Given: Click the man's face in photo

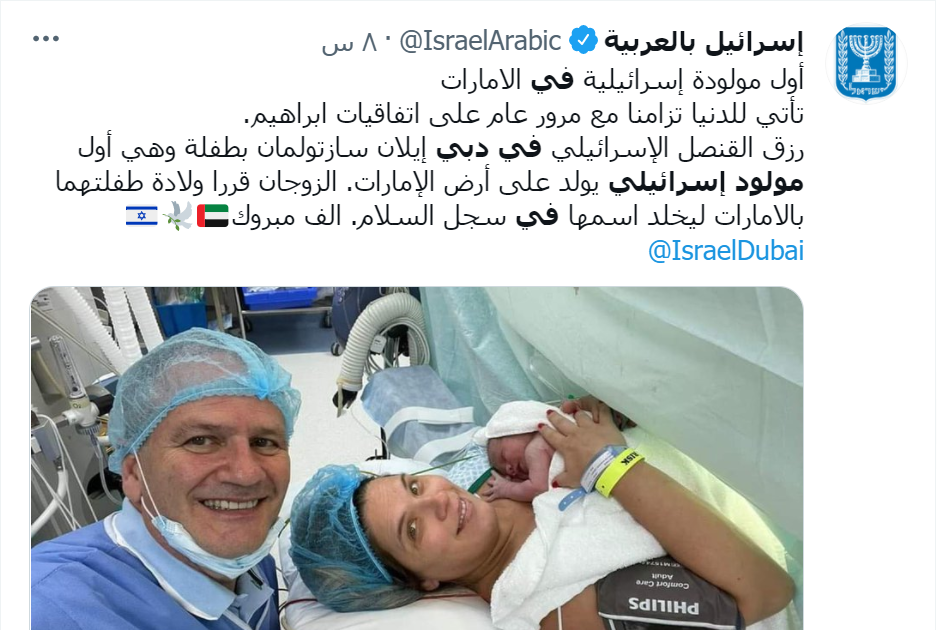Looking at the screenshot, I should [x=215, y=472].
